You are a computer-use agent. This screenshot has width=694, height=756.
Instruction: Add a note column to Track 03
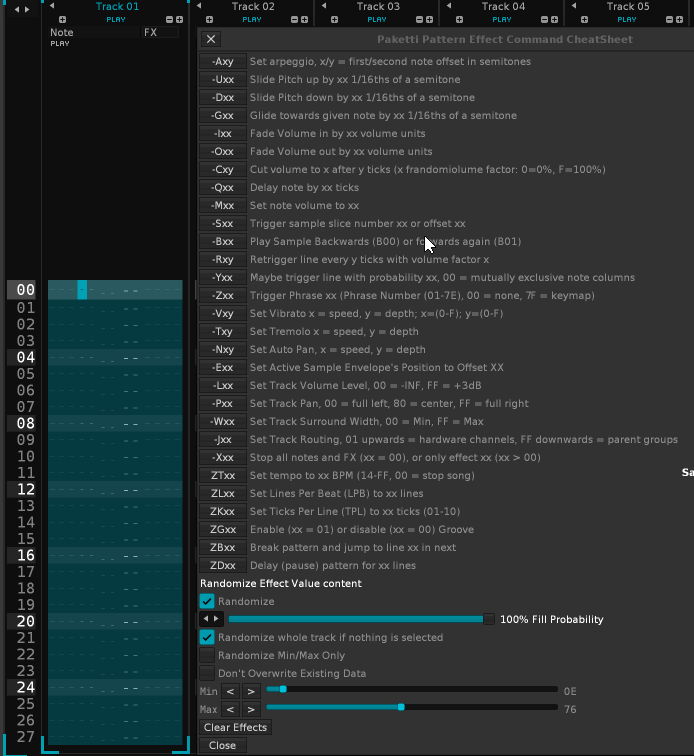[x=334, y=20]
